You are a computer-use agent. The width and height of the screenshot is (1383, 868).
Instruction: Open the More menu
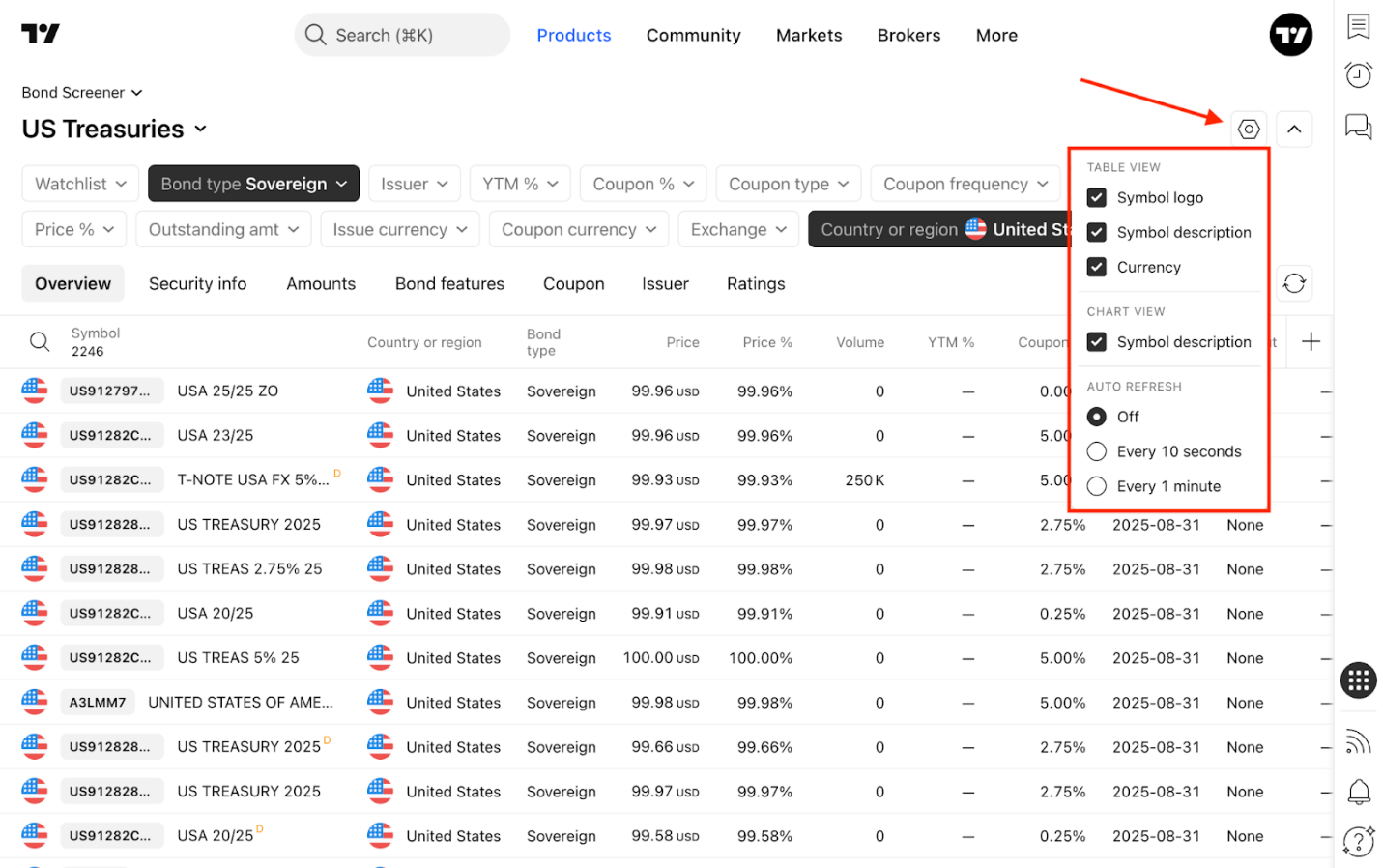click(996, 35)
